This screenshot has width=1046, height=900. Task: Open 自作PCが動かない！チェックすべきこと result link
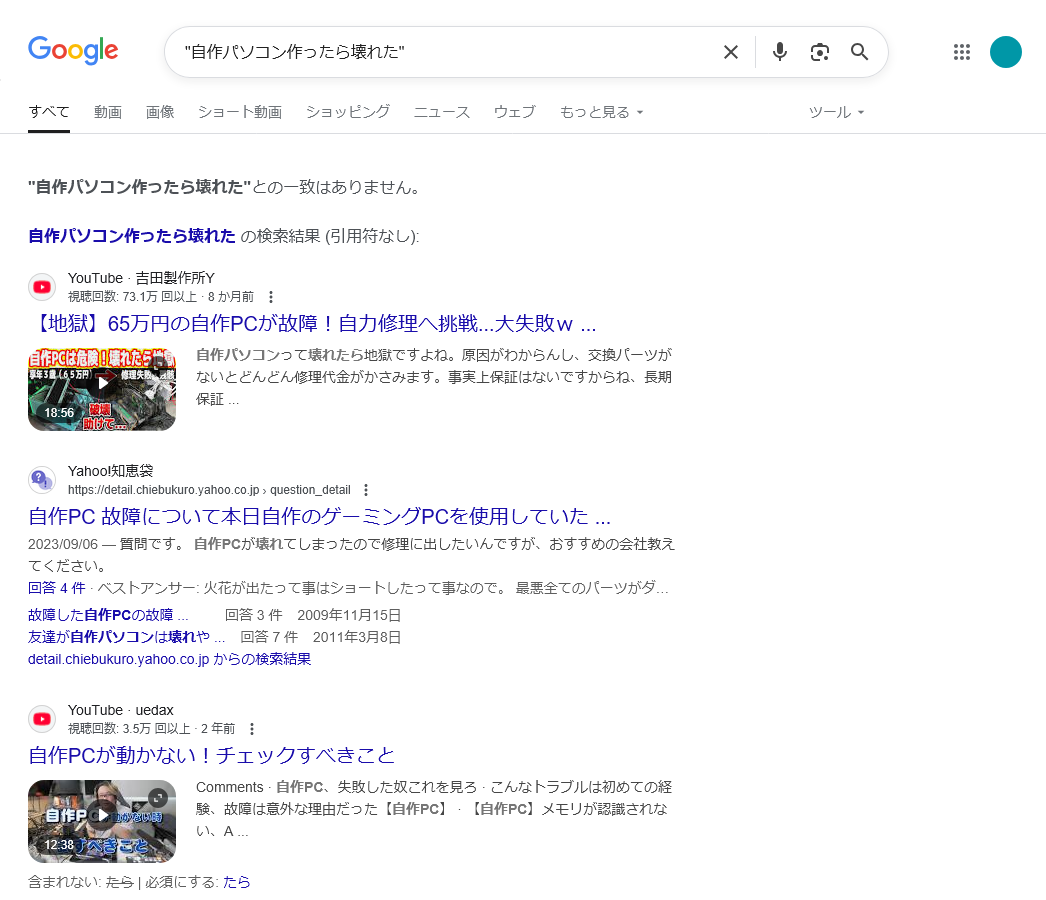tap(212, 755)
